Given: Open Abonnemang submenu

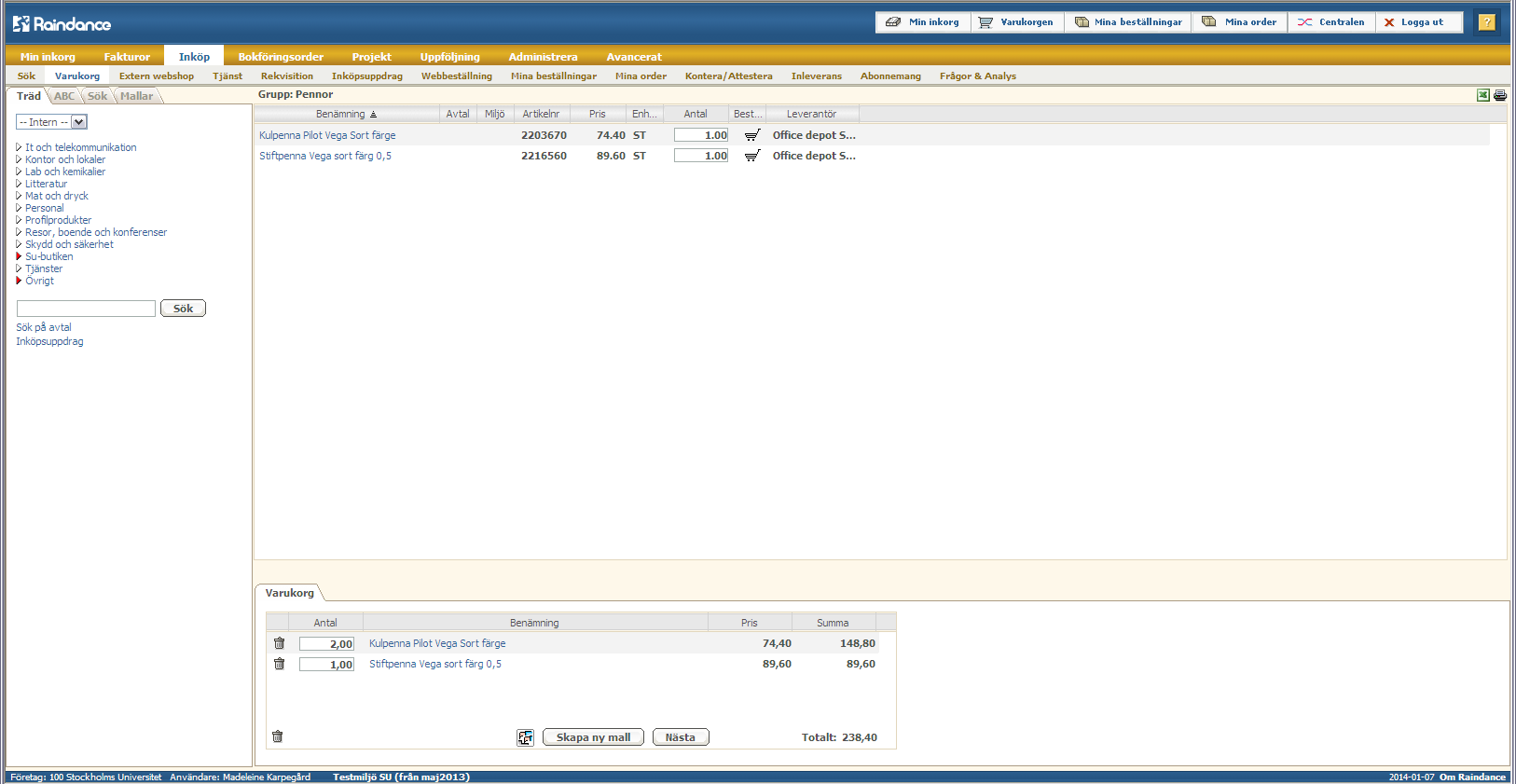Looking at the screenshot, I should [x=890, y=76].
